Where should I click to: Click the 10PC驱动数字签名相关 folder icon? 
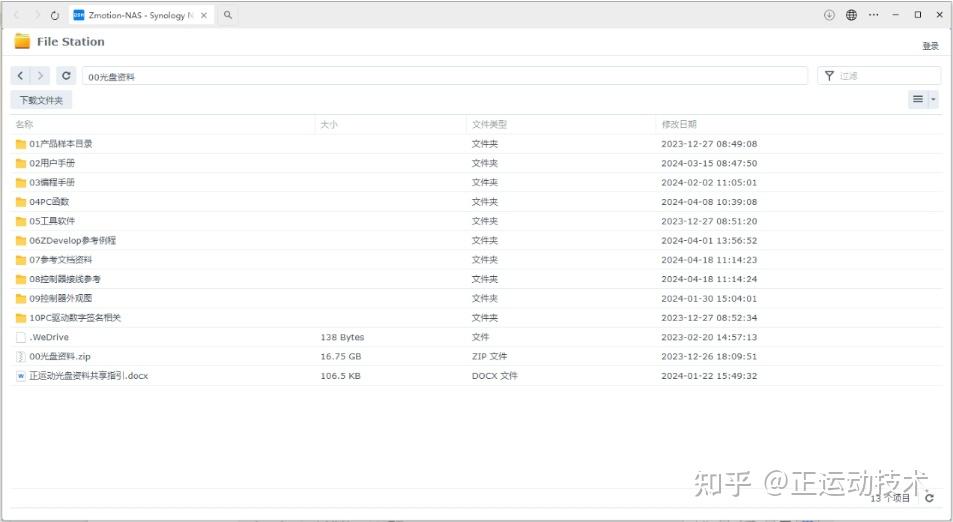21,318
